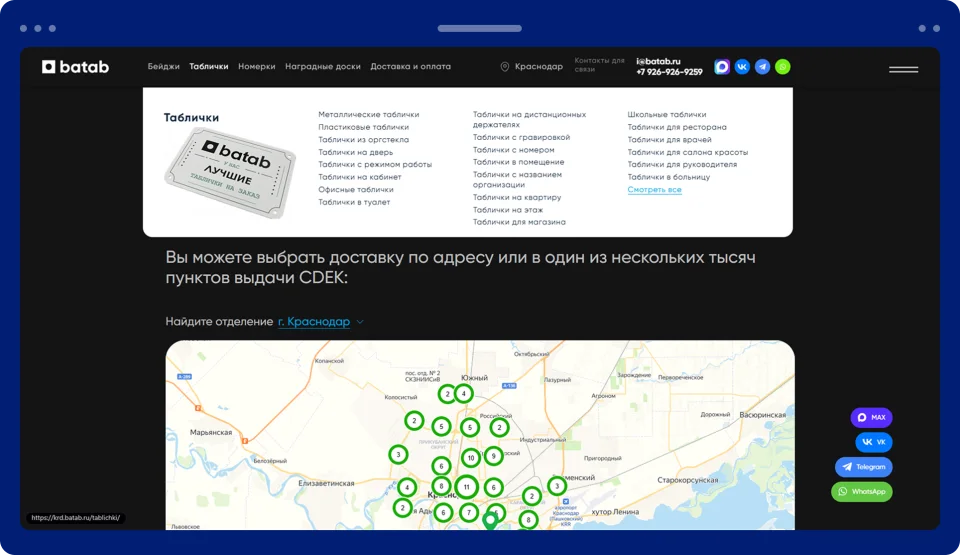960x555 pixels.
Task: Open Таблички для ресторана link
Action: point(677,127)
